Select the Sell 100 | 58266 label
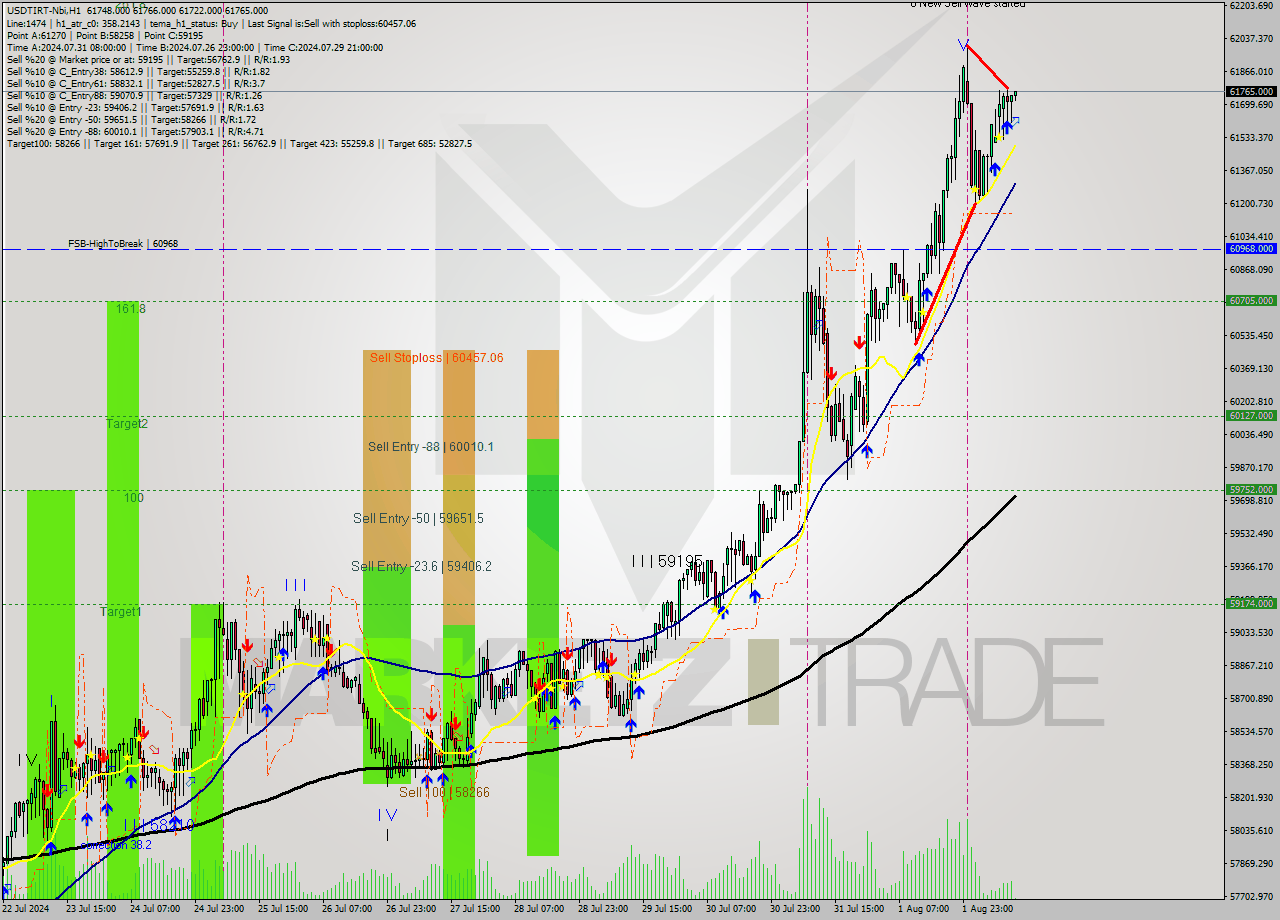 tap(444, 792)
